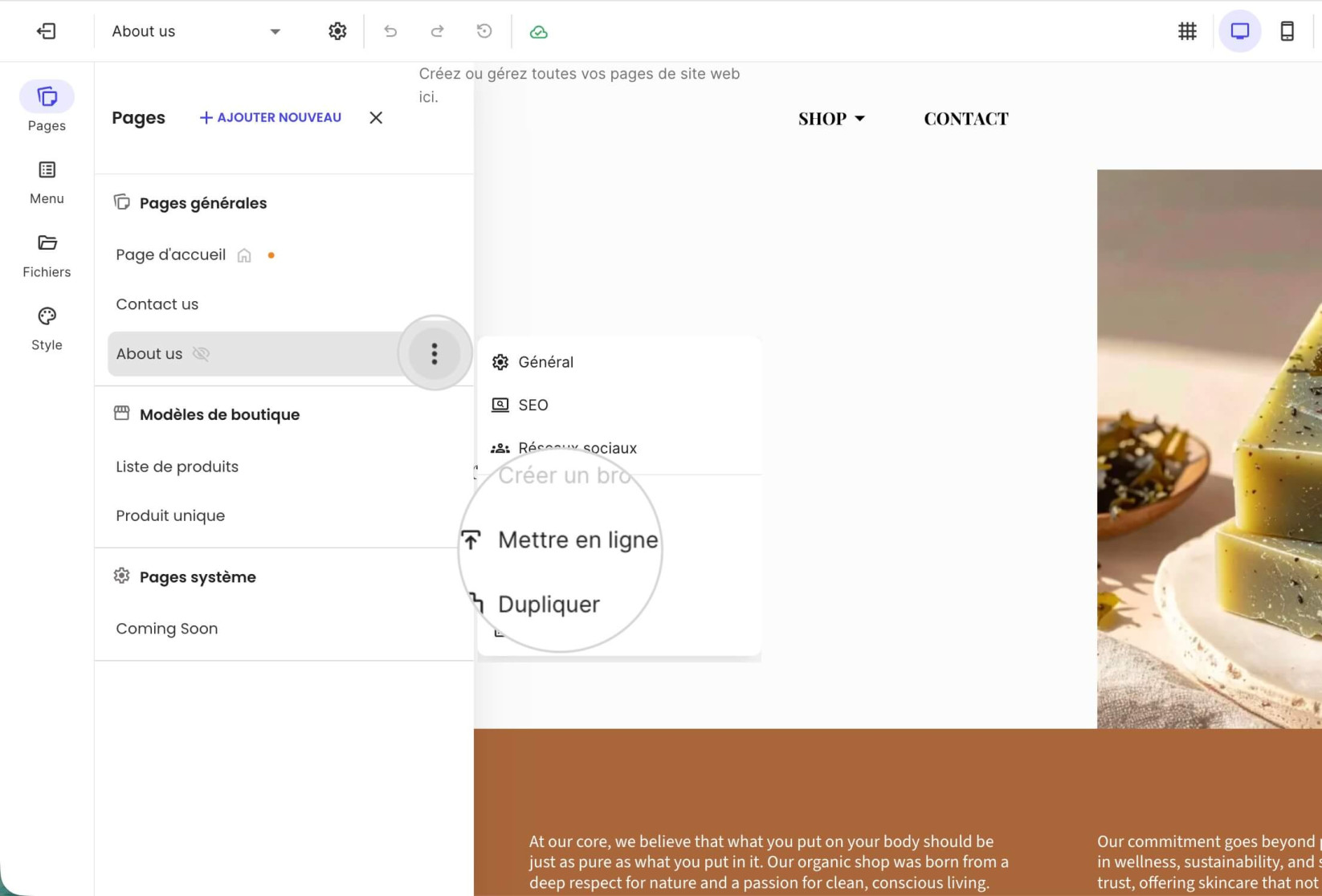Open the Menu sidebar section

[x=47, y=183]
